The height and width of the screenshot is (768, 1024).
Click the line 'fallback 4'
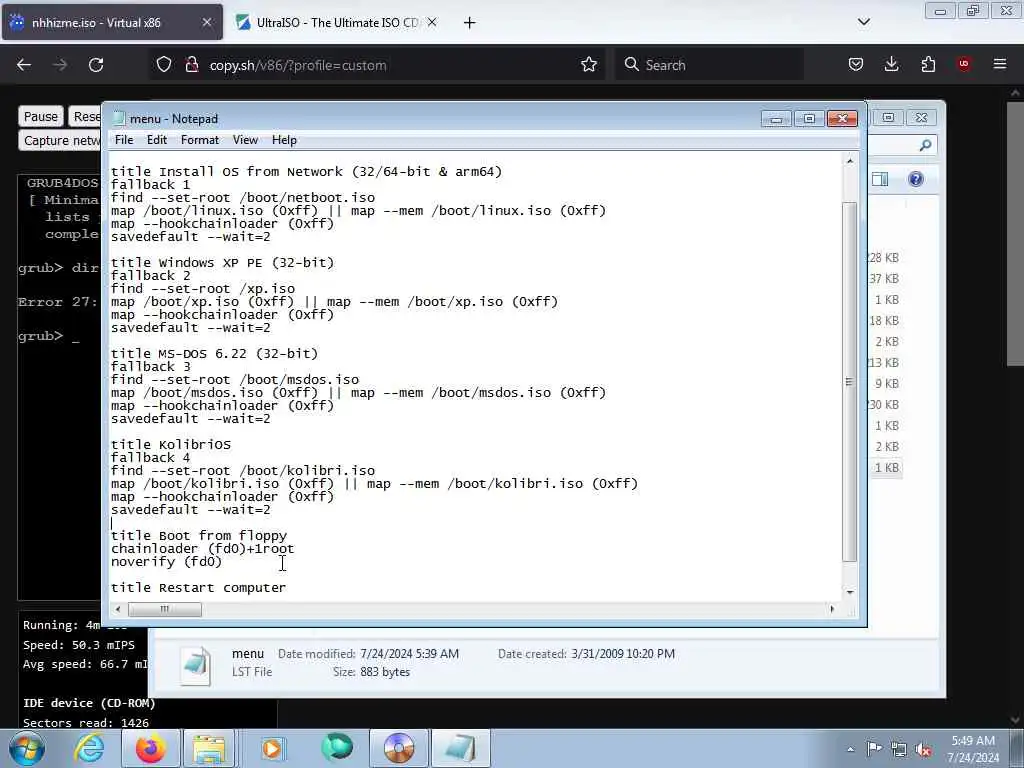pos(151,458)
